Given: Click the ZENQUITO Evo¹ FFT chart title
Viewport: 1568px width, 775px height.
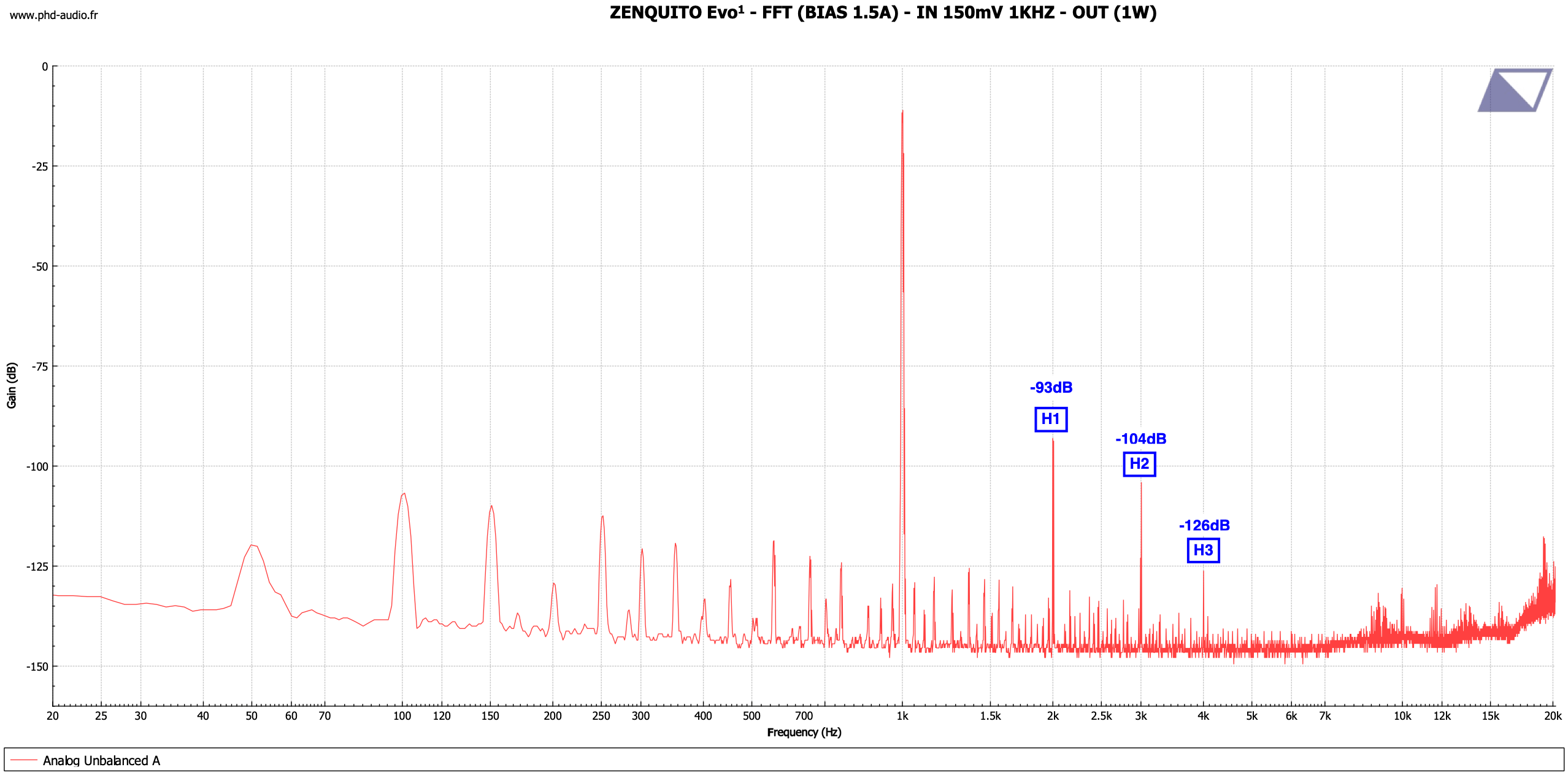Looking at the screenshot, I should 883,13.
